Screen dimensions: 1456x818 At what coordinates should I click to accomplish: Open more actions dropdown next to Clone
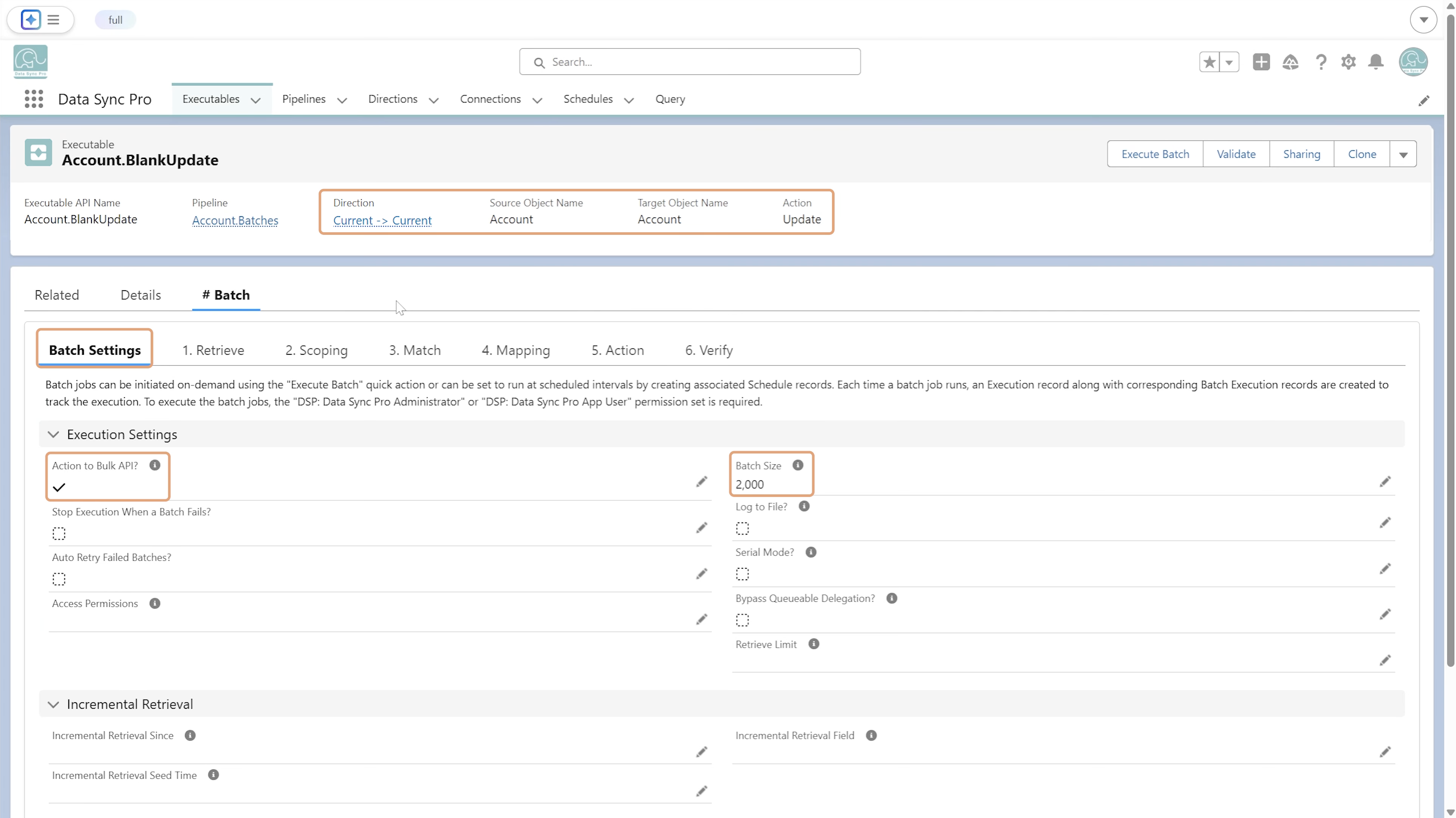[x=1403, y=154]
